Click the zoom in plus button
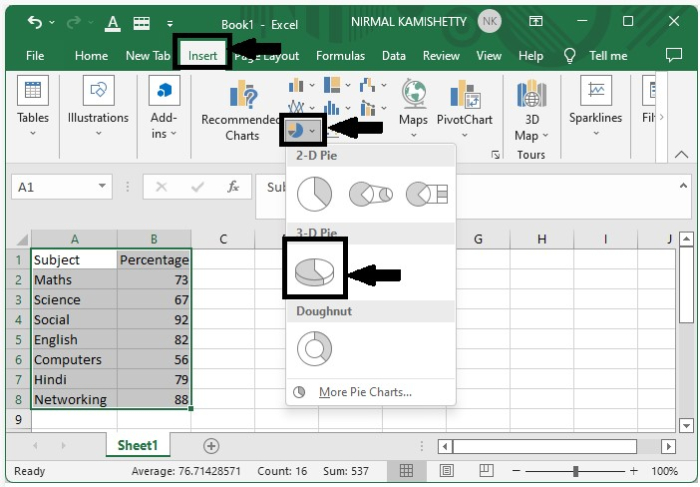700x487 pixels. point(634,471)
